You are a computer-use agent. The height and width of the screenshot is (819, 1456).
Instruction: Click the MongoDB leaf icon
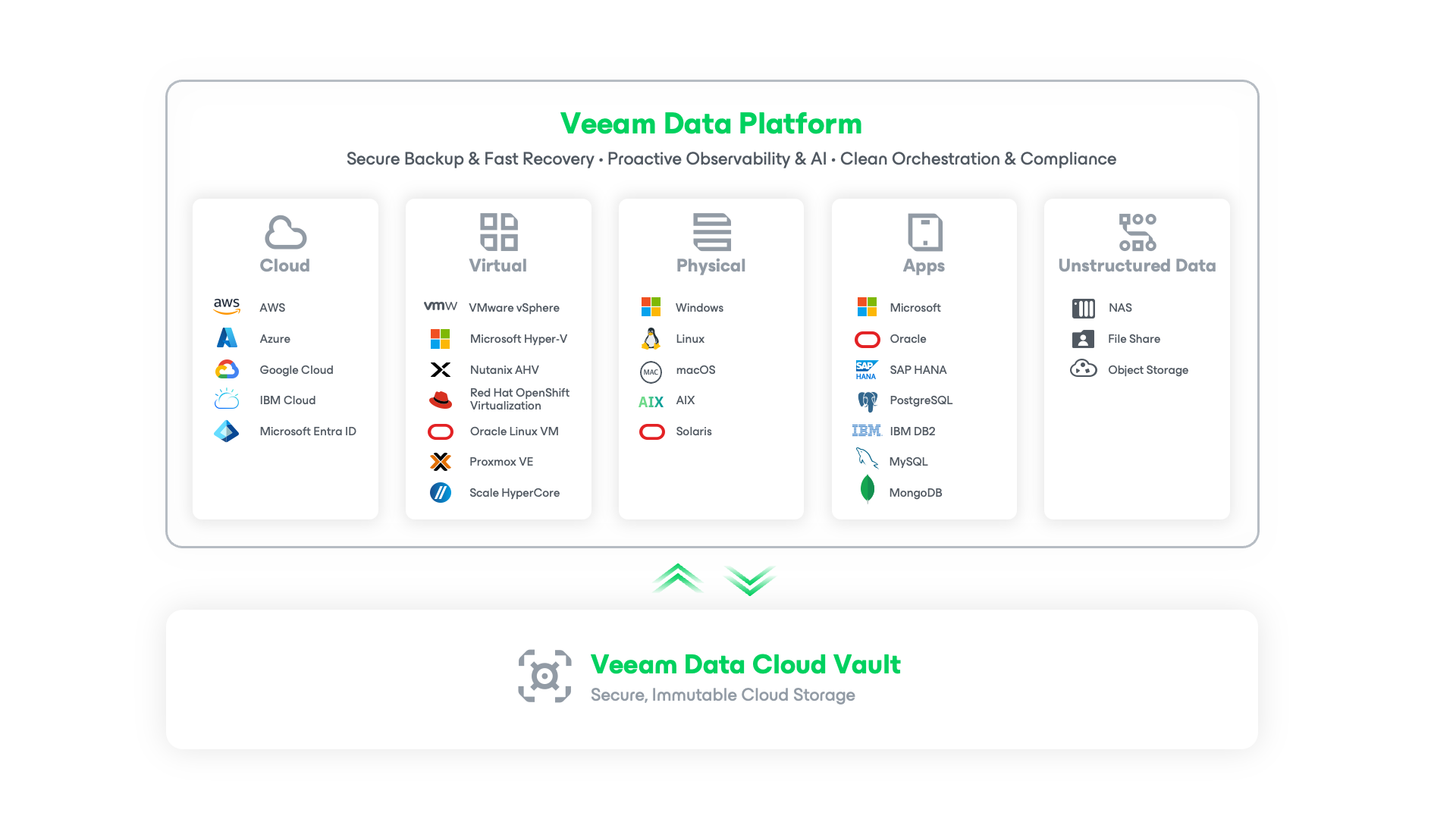868,490
